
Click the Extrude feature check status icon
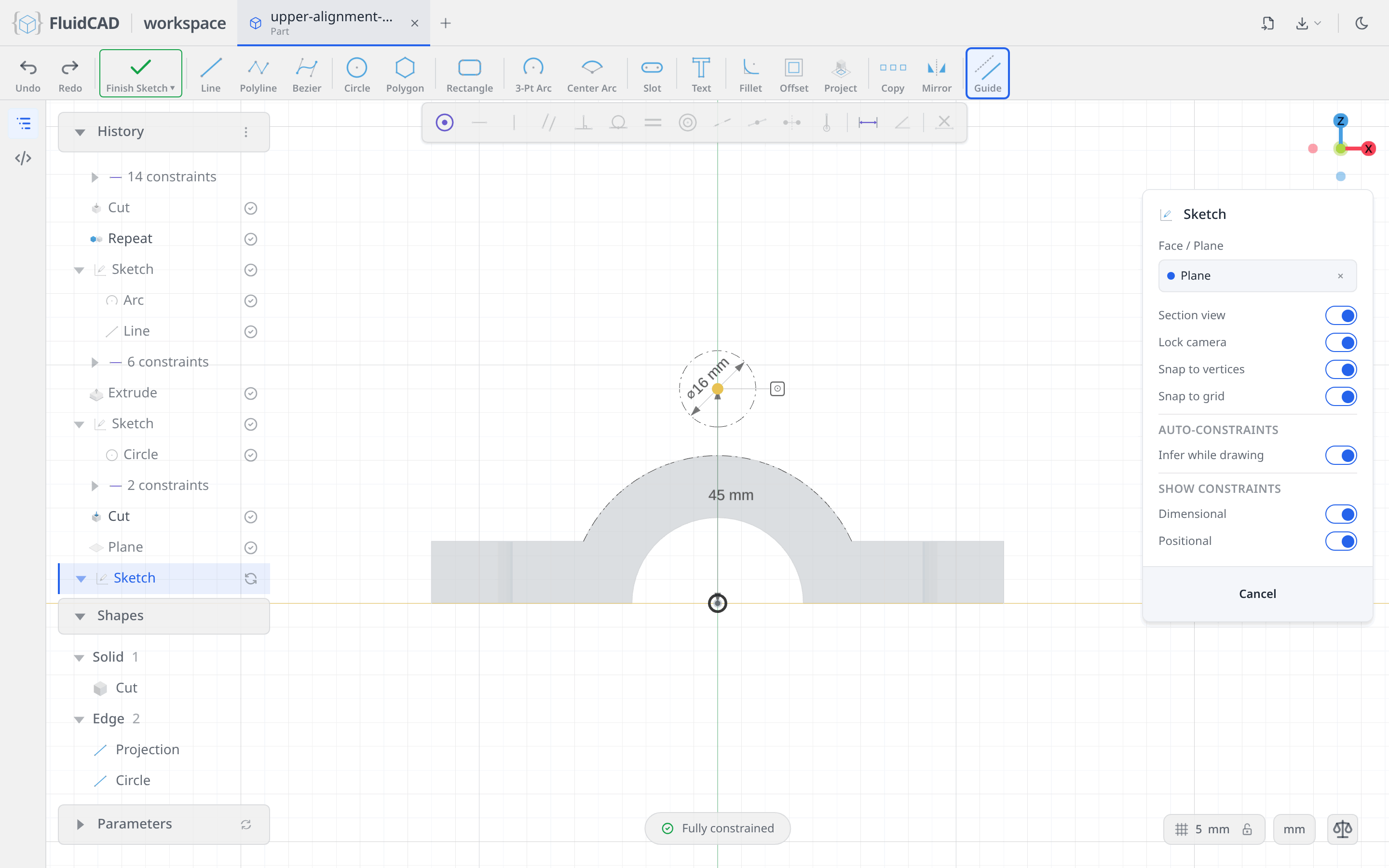coord(251,393)
